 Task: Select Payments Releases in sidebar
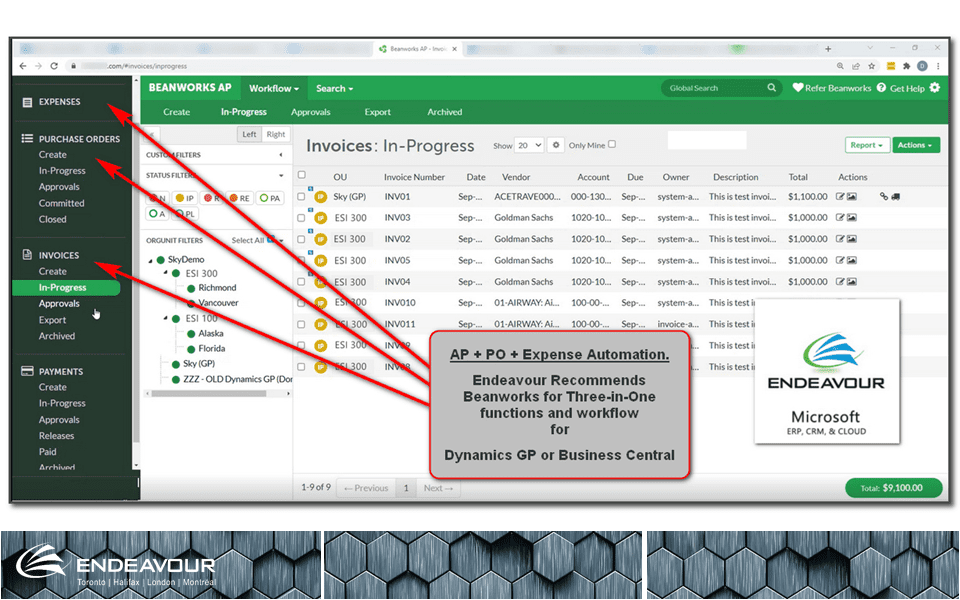pos(56,435)
